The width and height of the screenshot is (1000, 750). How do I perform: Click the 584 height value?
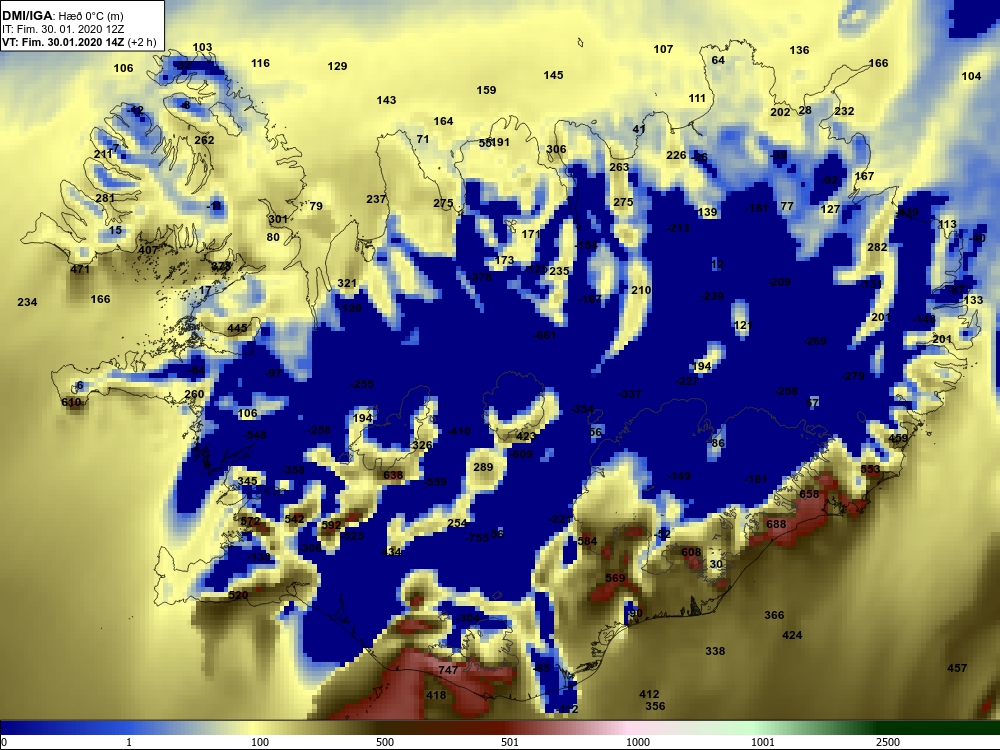(587, 541)
